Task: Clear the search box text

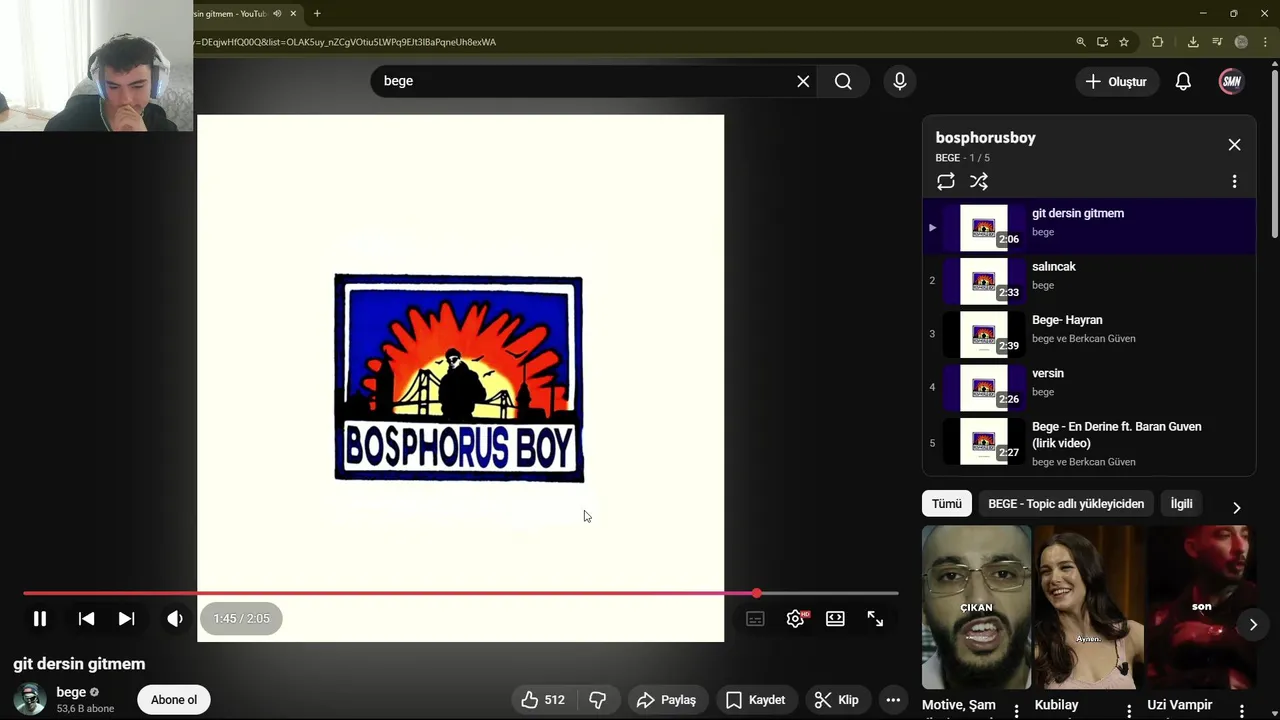Action: (x=803, y=81)
